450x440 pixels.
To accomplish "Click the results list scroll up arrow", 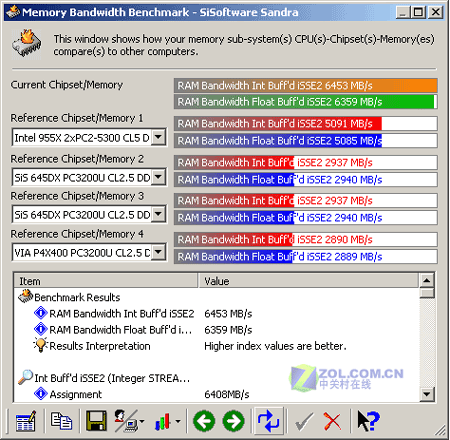I will coord(427,281).
